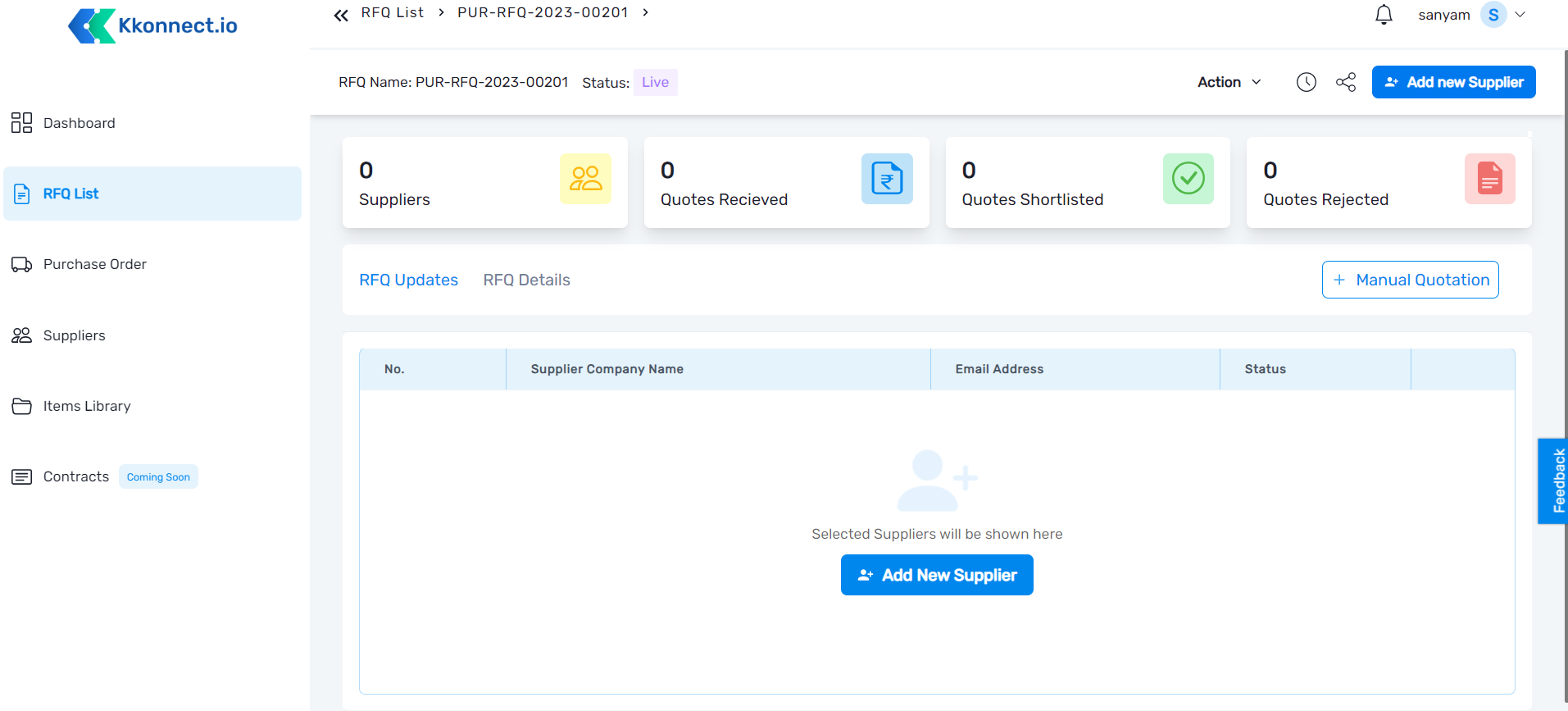This screenshot has height=711, width=1568.
Task: Expand the Action dropdown
Action: point(1229,82)
